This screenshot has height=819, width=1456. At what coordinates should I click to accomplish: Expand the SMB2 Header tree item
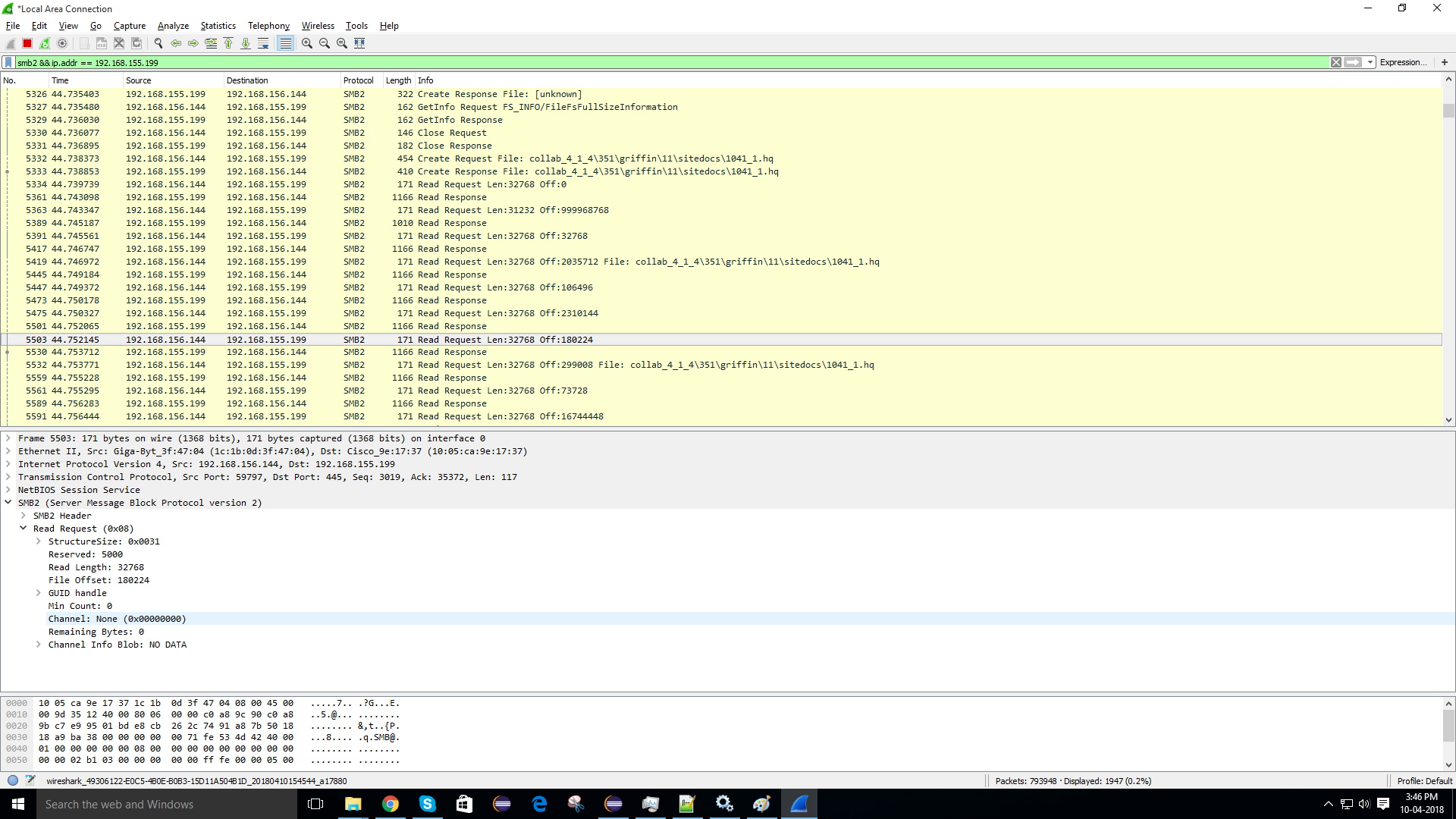pos(24,516)
